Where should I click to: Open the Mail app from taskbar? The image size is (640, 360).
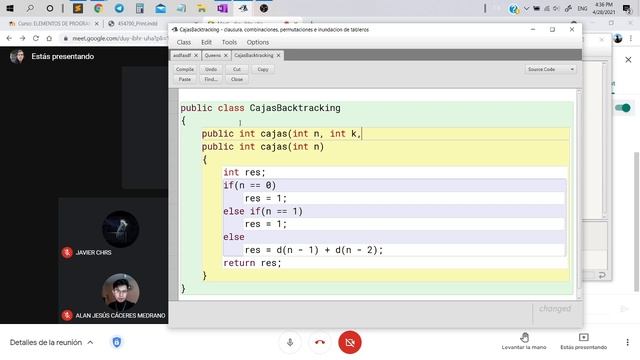[160, 8]
